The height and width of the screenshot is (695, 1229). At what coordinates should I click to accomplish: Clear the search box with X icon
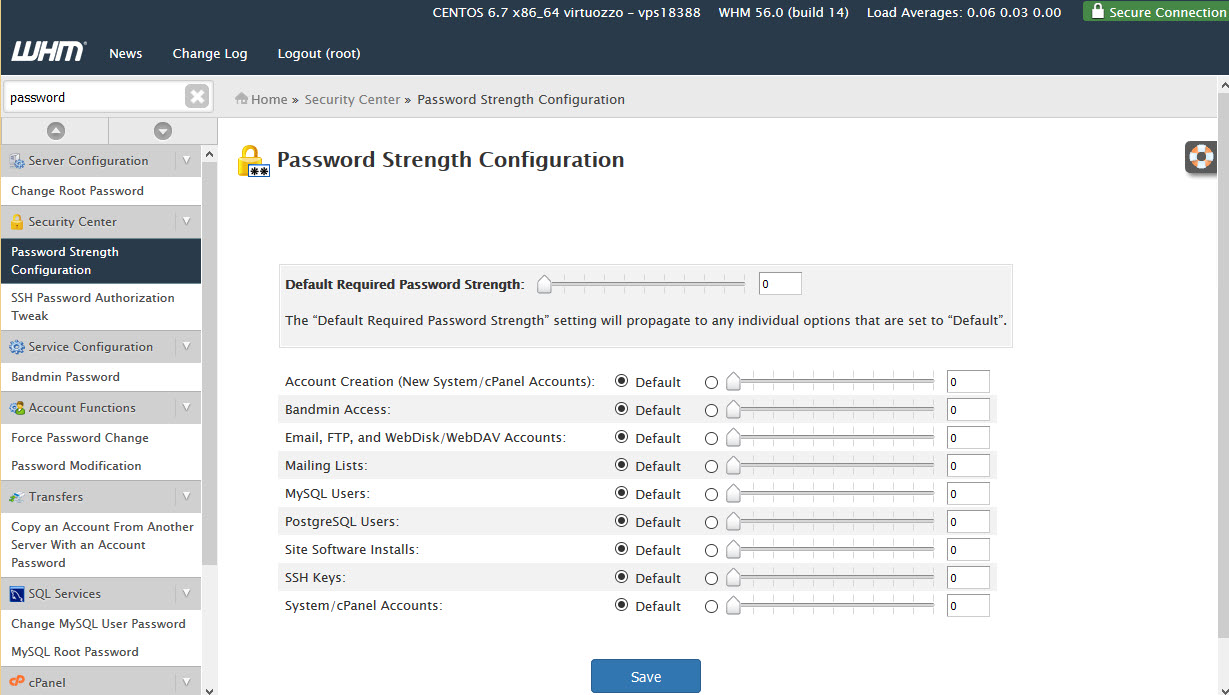pos(197,97)
